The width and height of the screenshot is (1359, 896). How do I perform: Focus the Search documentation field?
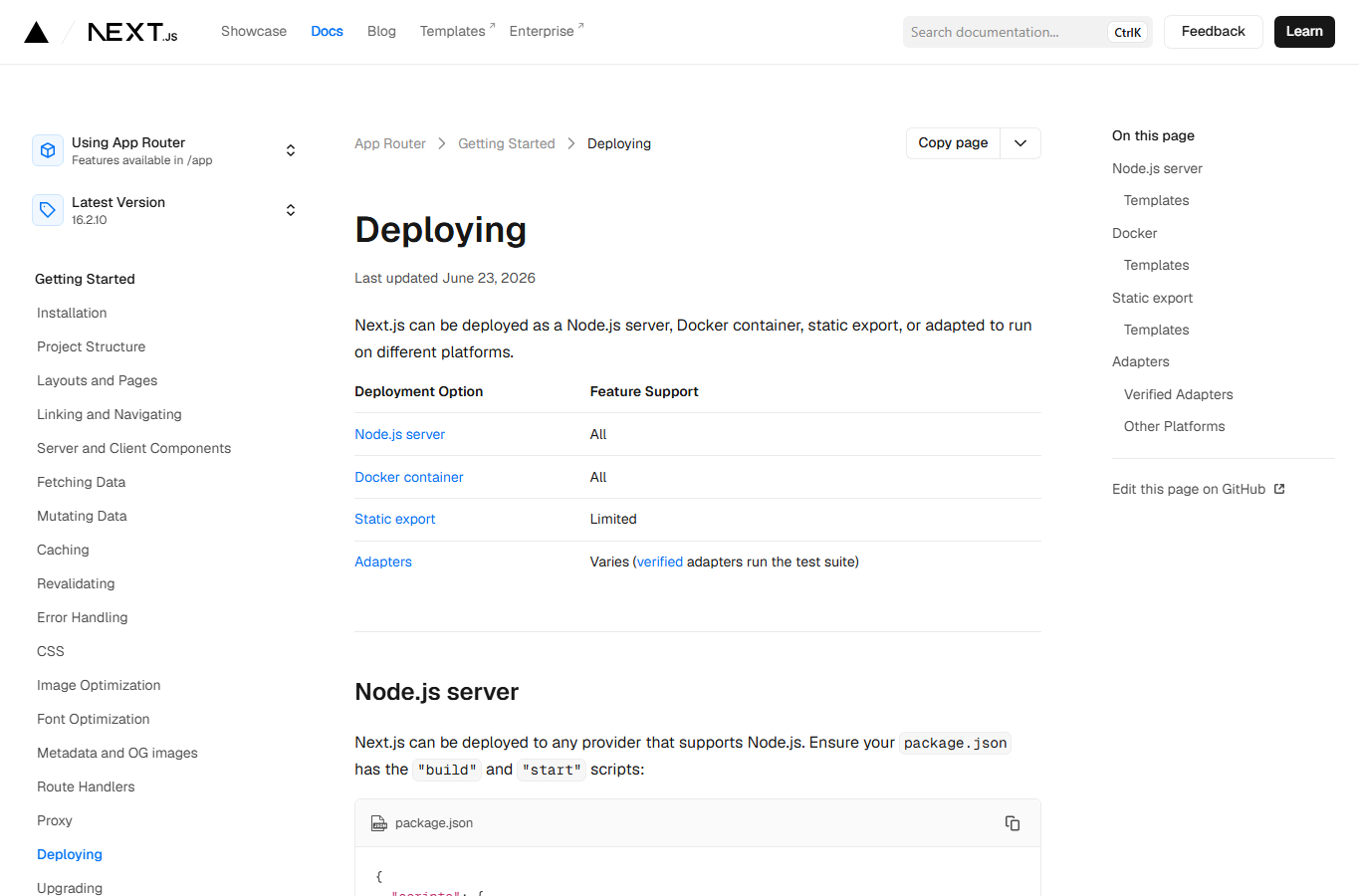coord(1027,32)
